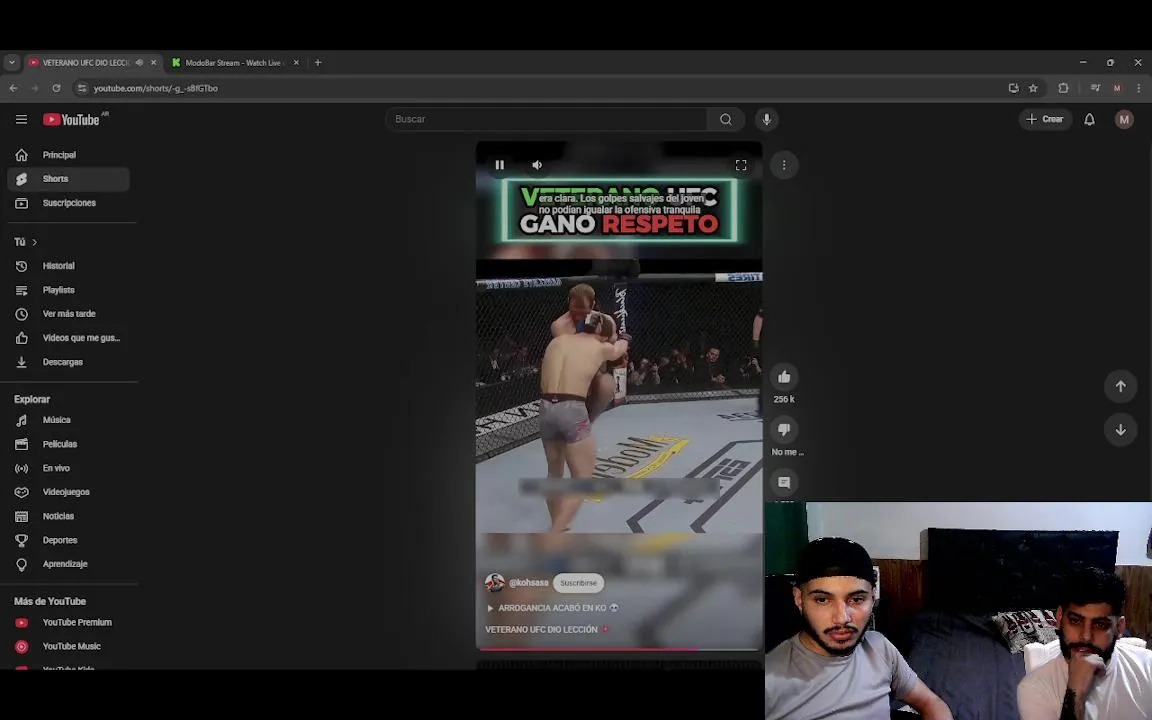Click the Crear button
Image resolution: width=1152 pixels, height=720 pixels.
[x=1045, y=119]
